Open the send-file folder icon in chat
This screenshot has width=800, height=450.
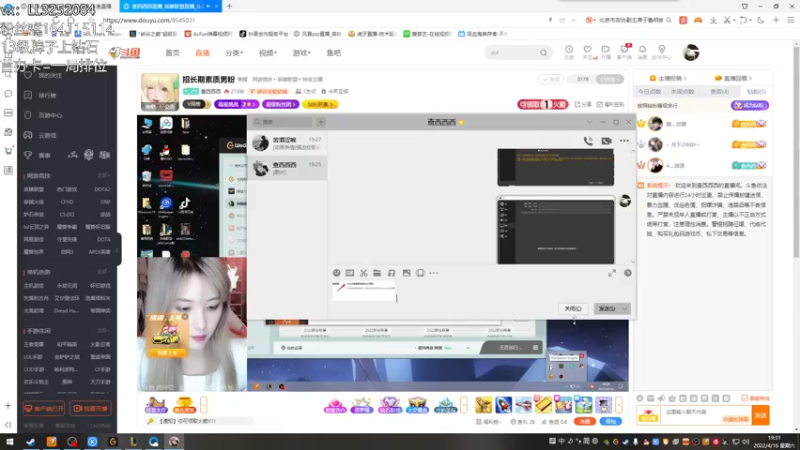coord(377,273)
